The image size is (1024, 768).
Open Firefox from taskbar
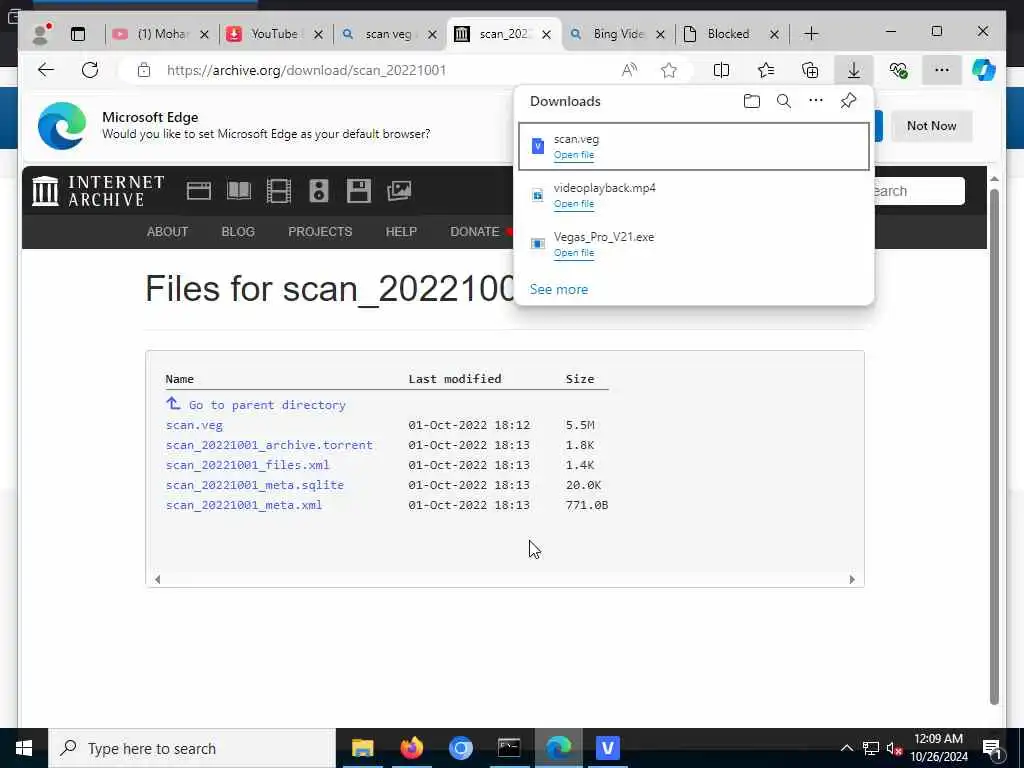pos(411,748)
